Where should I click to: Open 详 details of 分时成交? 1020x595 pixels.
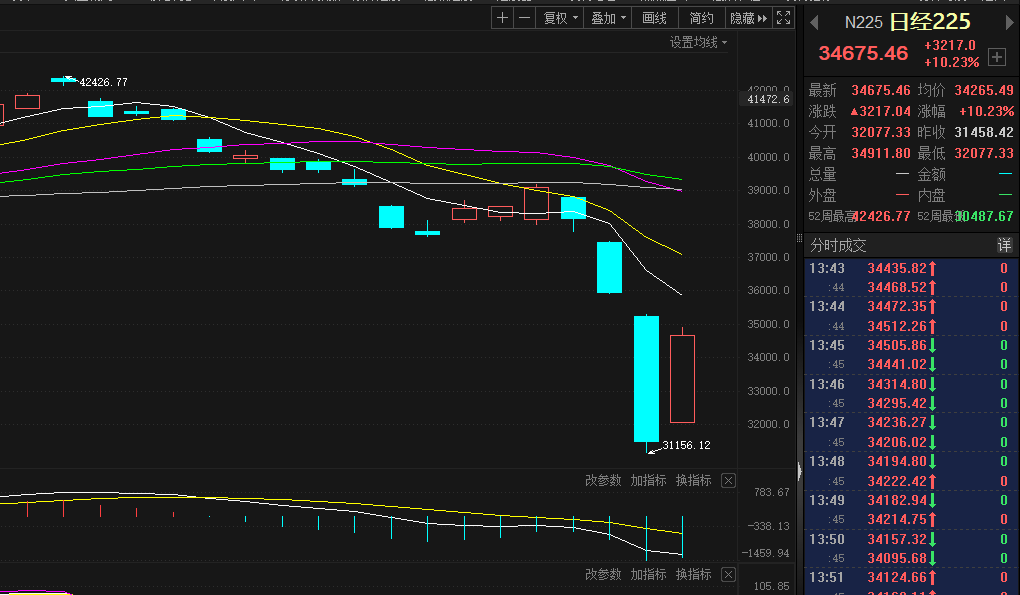click(x=1004, y=245)
